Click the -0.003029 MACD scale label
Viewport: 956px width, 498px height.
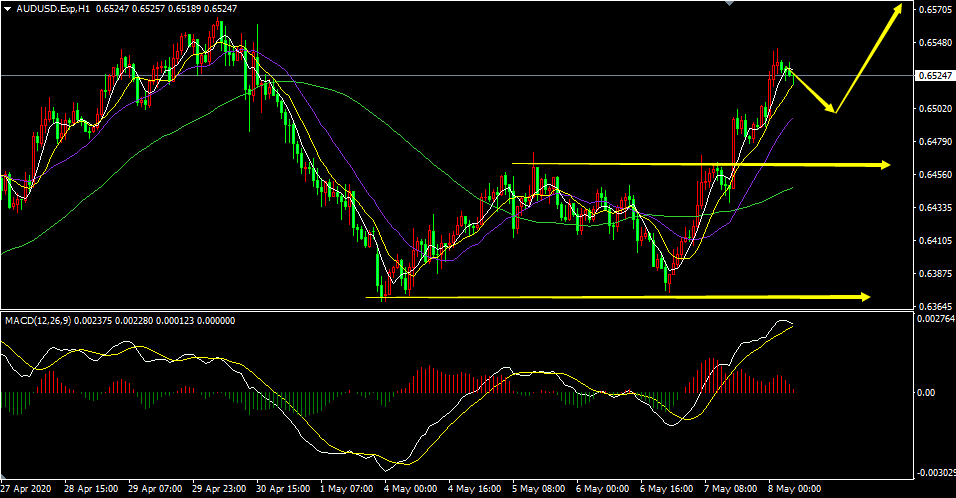tap(935, 473)
